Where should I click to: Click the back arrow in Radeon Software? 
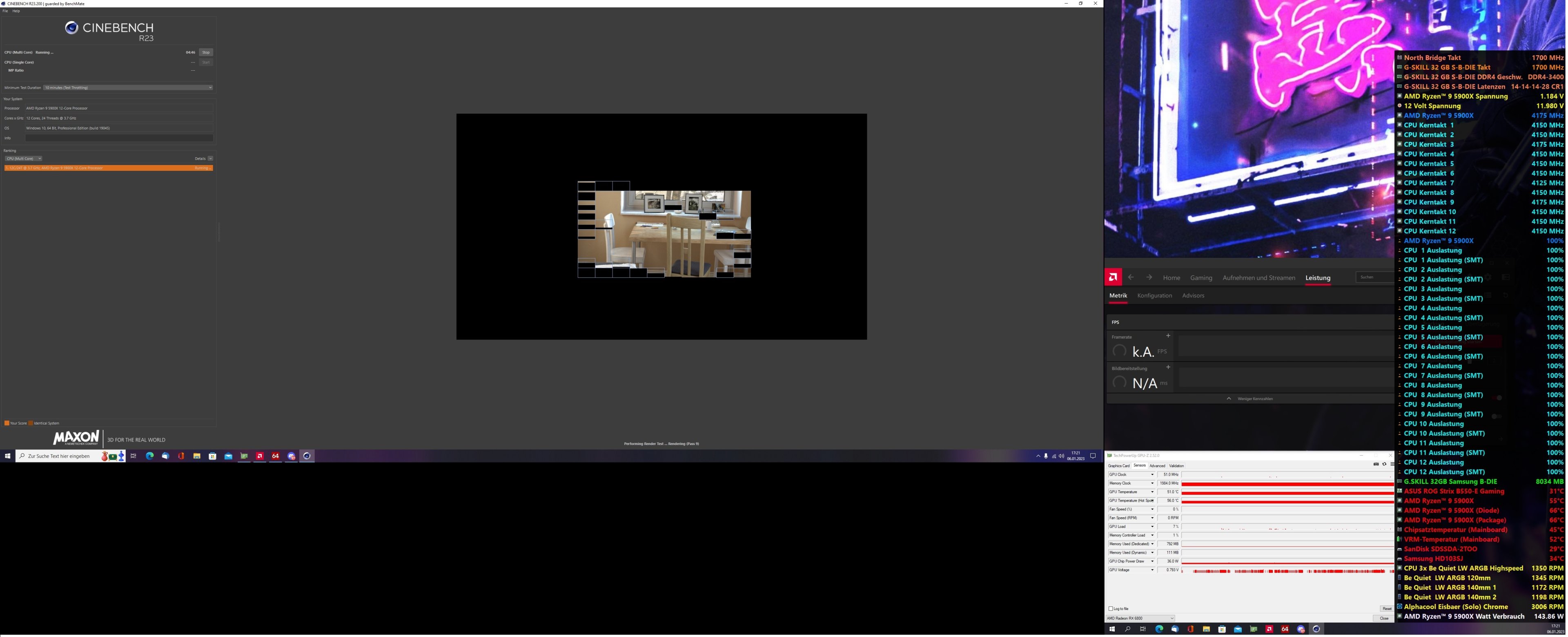pos(1131,277)
